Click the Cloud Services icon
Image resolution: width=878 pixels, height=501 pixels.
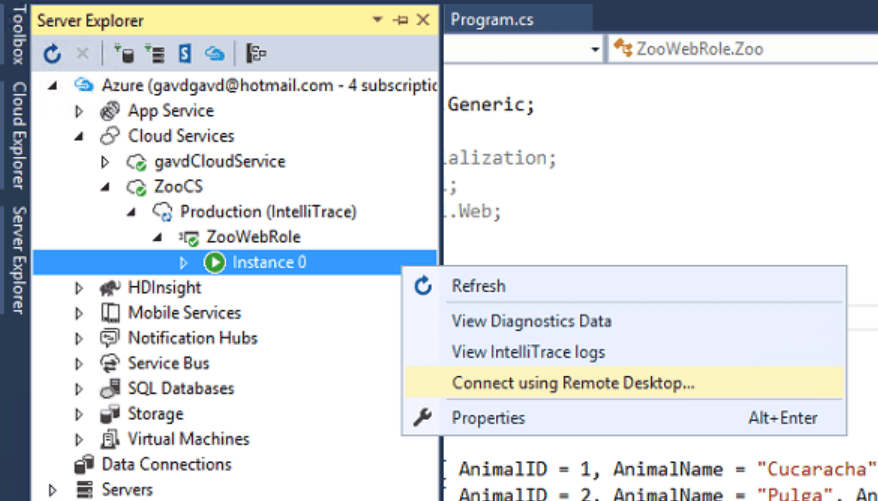pos(110,135)
